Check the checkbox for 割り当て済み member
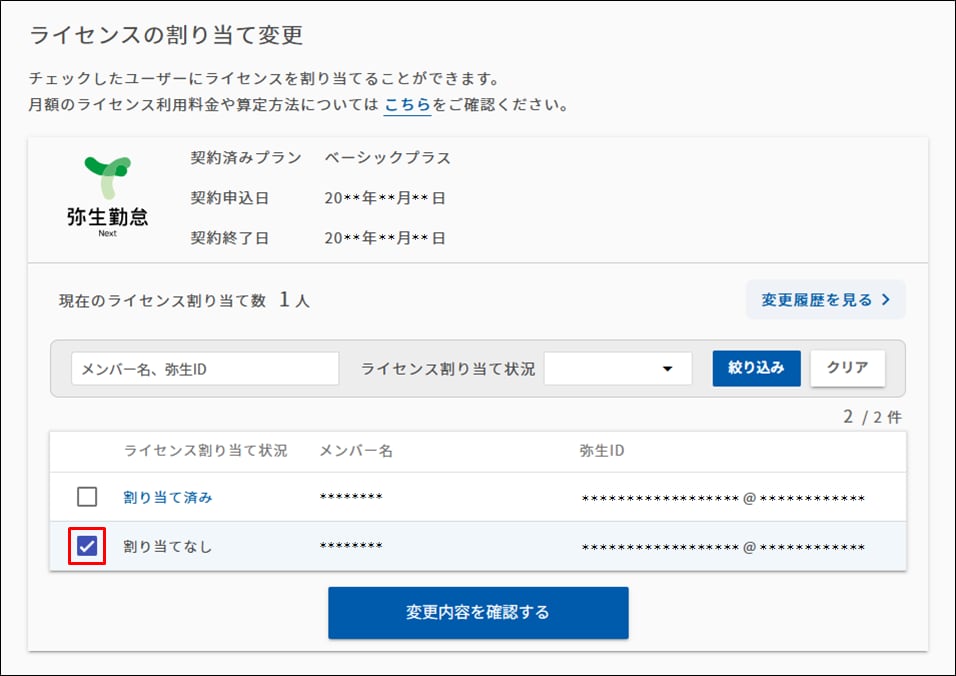Viewport: 956px width, 676px height. coord(87,497)
